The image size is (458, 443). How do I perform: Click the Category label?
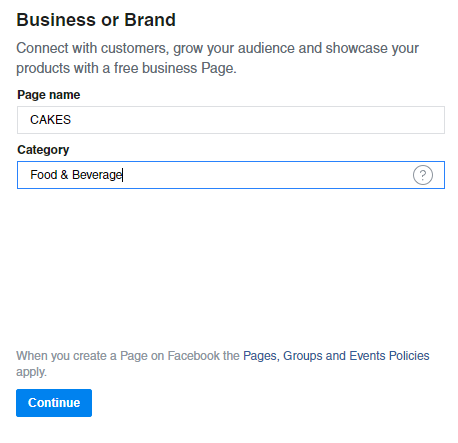point(43,150)
